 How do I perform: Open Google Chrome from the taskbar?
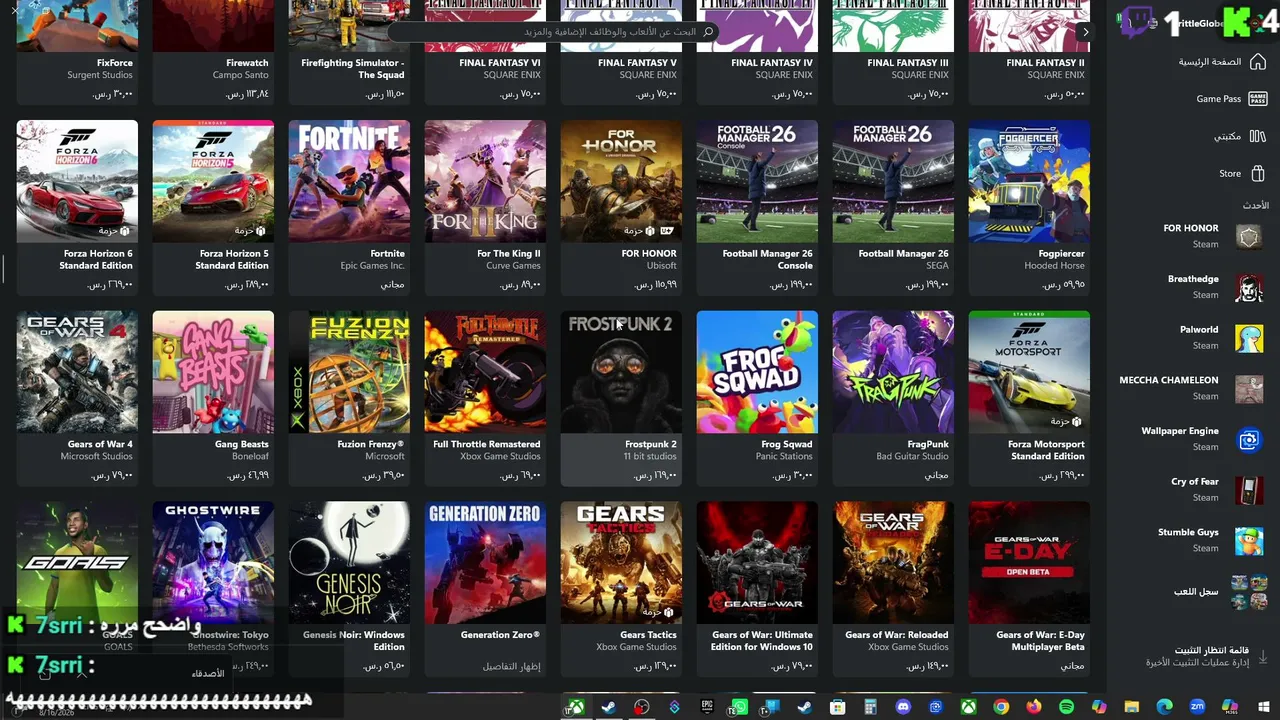(x=1001, y=707)
